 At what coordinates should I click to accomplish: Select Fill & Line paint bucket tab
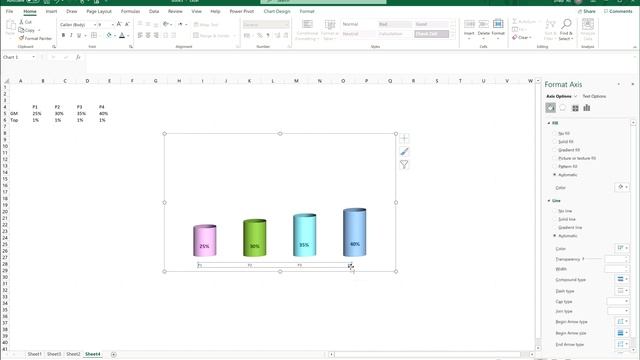(x=550, y=108)
